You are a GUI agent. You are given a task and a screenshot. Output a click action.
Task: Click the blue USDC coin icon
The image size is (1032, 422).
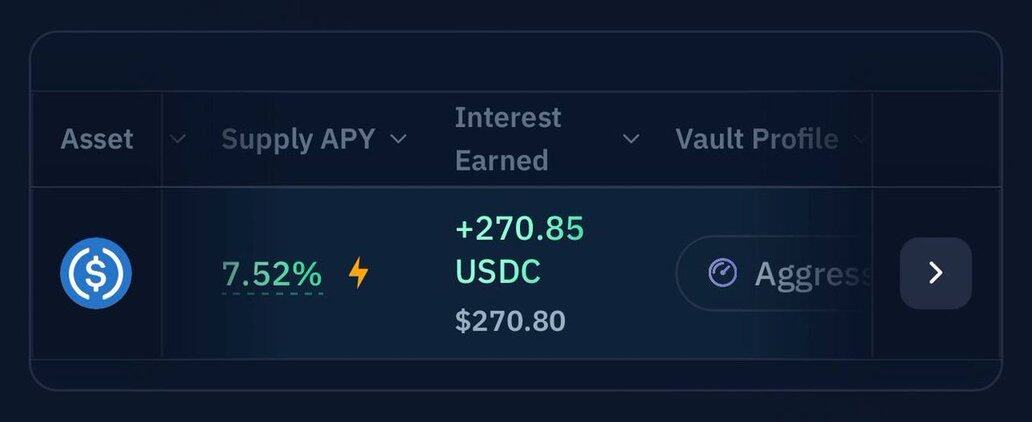(x=96, y=273)
